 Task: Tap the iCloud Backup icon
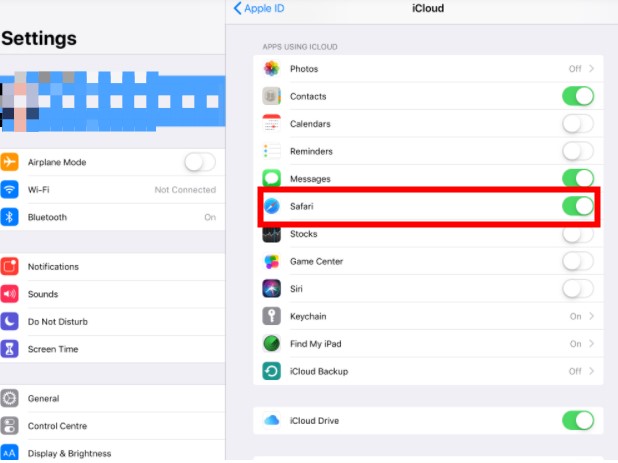click(271, 371)
